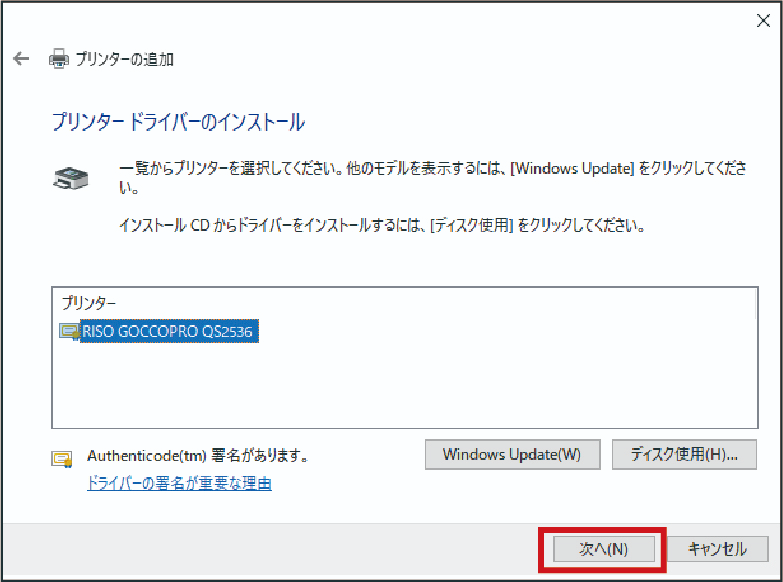Click the Authenticode signature certificate icon
This screenshot has width=783, height=582.
[62, 459]
